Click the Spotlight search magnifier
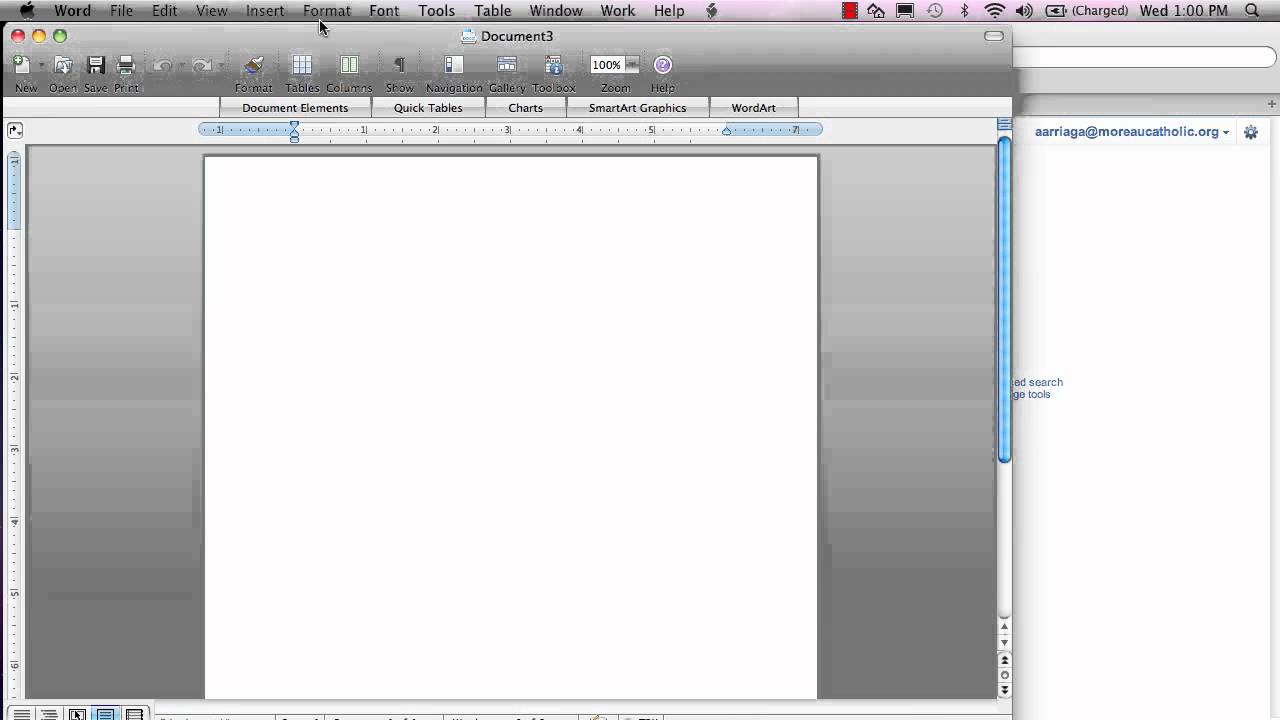 (1253, 11)
